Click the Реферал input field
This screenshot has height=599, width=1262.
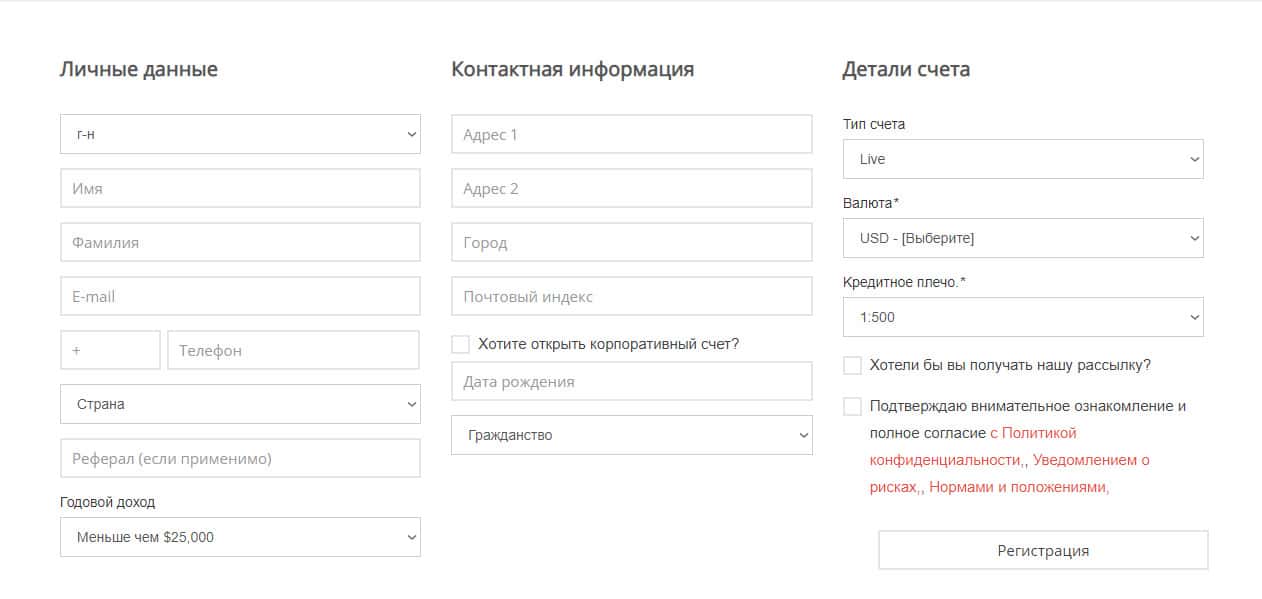[x=240, y=458]
